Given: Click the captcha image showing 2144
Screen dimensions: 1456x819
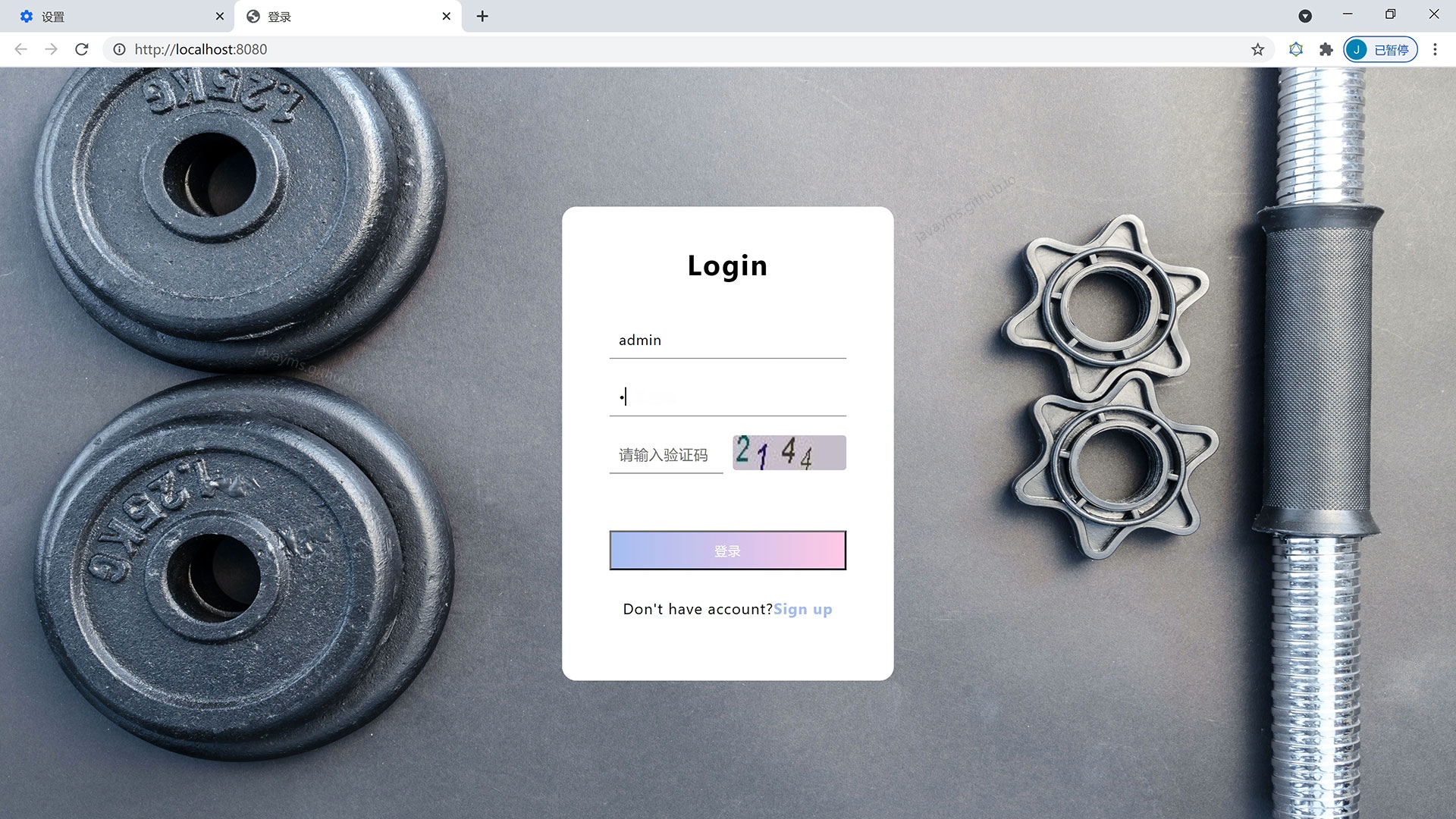Looking at the screenshot, I should [x=788, y=452].
